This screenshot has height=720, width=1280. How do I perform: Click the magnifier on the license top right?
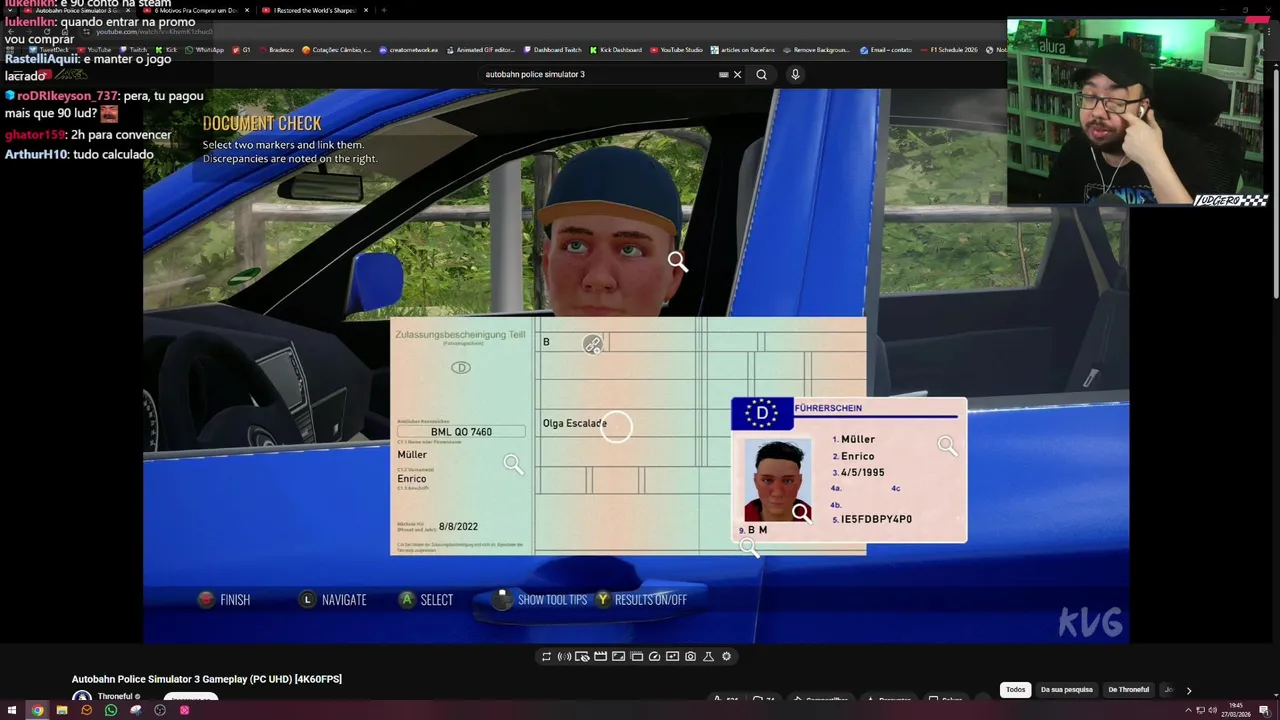click(x=947, y=445)
